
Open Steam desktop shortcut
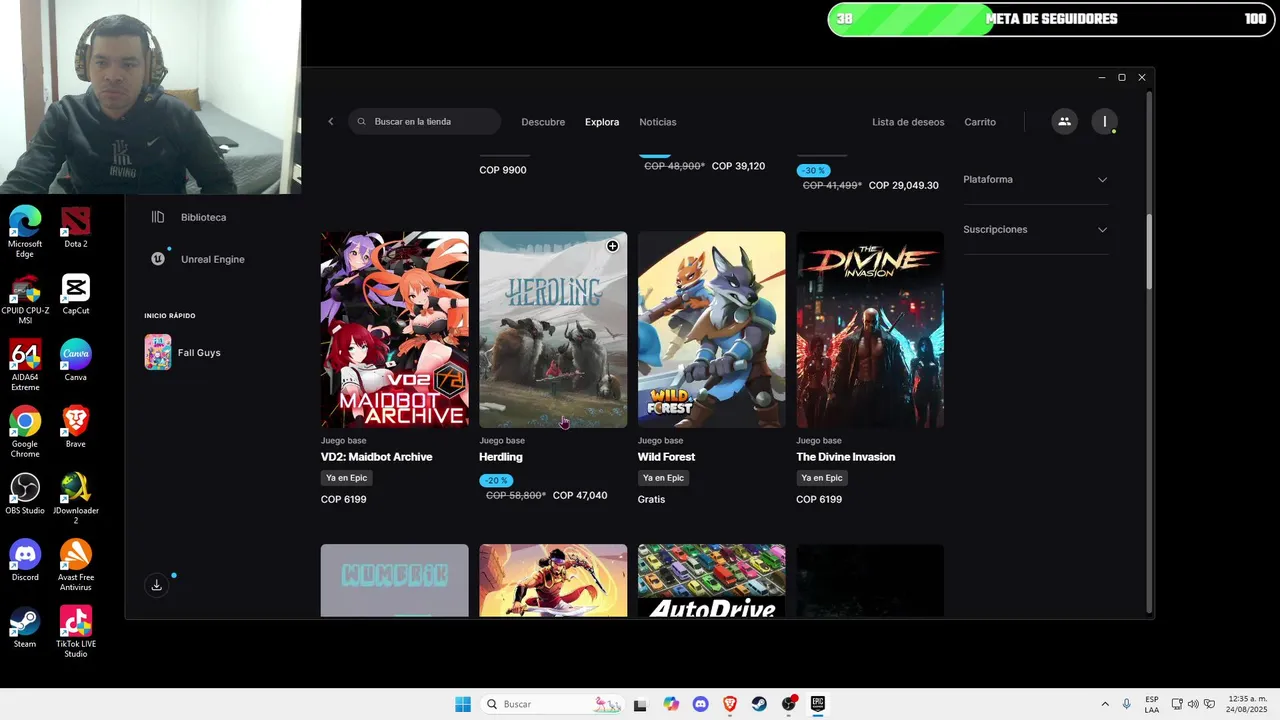pos(25,628)
